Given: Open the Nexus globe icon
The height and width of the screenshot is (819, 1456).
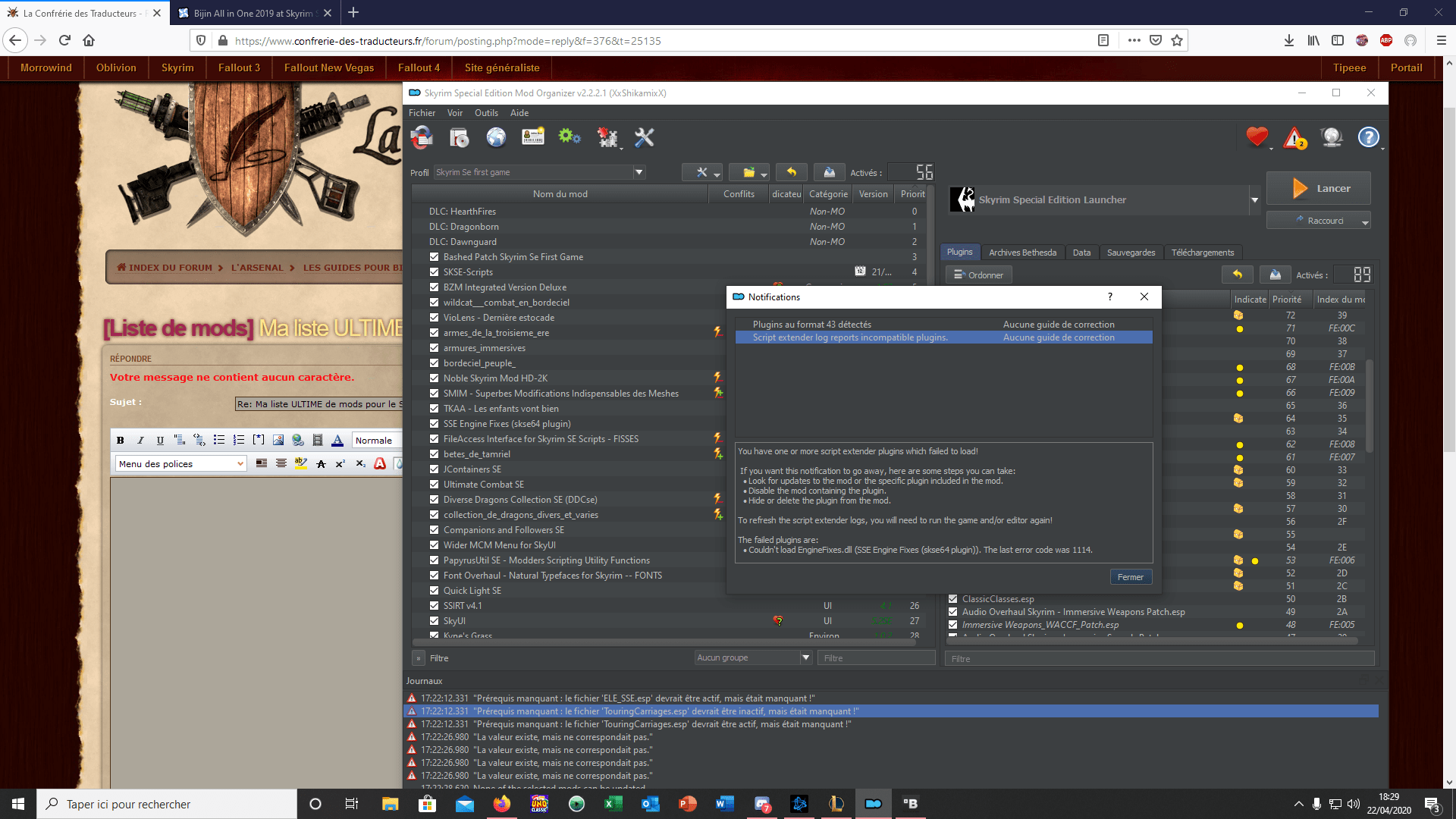Looking at the screenshot, I should click(x=496, y=137).
